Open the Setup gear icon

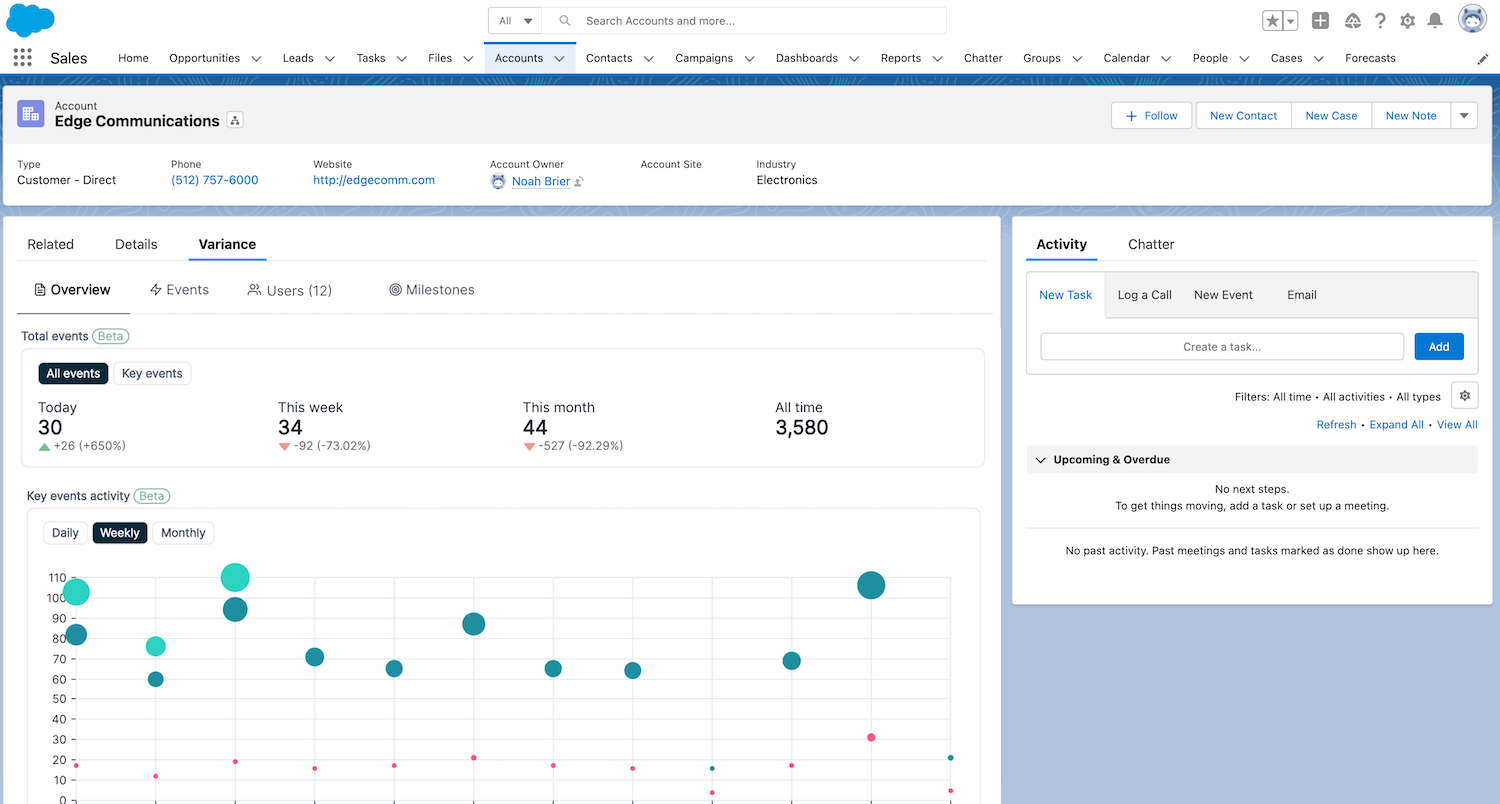(1407, 21)
